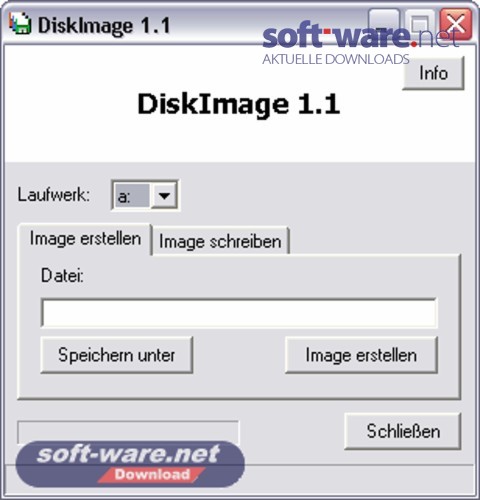Screen dimensions: 480x500
Task: Close the program via Schließen
Action: (x=403, y=431)
